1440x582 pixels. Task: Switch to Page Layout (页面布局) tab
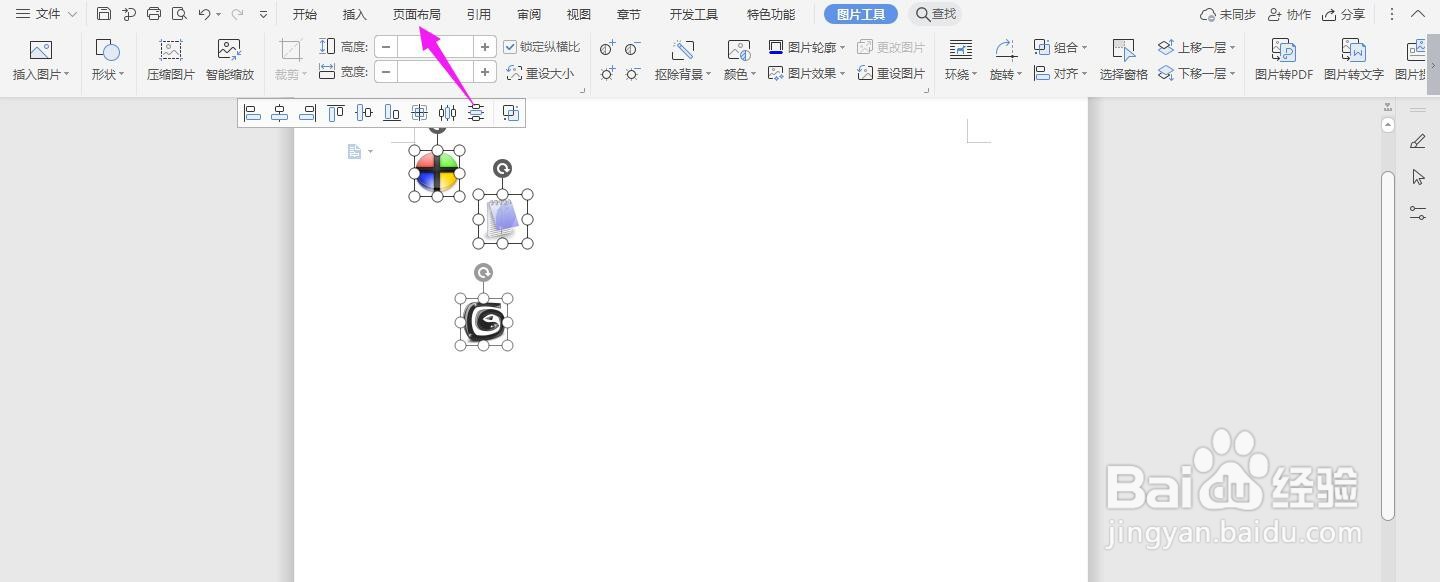point(417,14)
